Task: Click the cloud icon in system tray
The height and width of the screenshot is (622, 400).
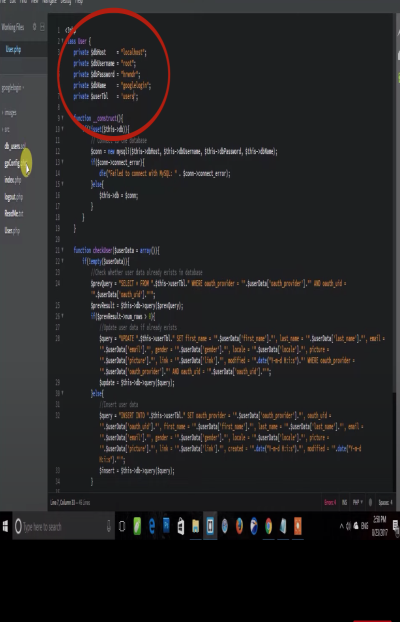Action: (x=356, y=526)
